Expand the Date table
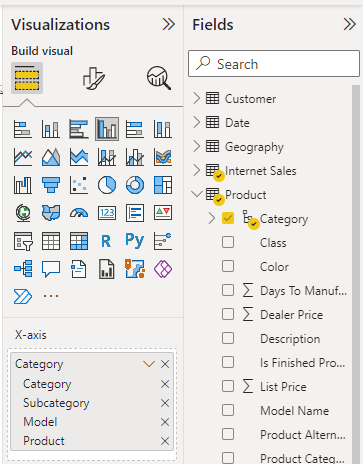 tap(197, 122)
